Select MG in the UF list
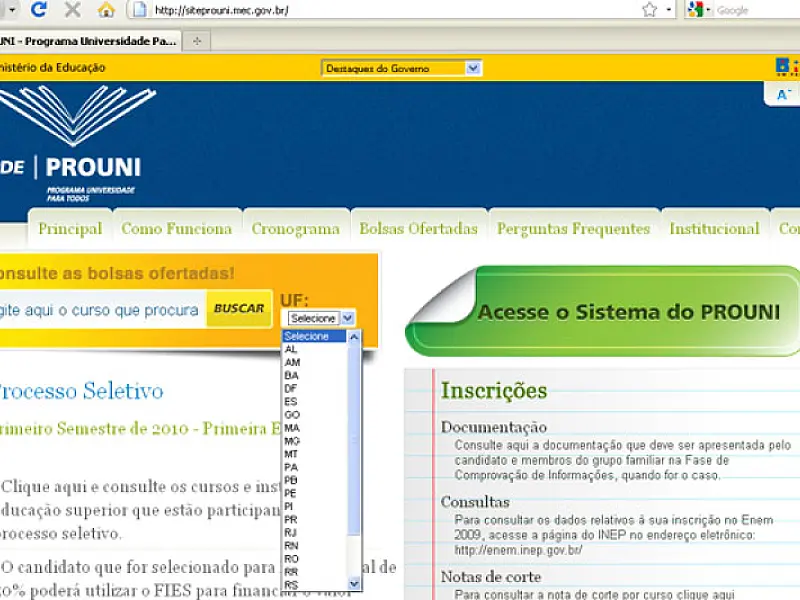This screenshot has width=800, height=600. click(x=315, y=441)
